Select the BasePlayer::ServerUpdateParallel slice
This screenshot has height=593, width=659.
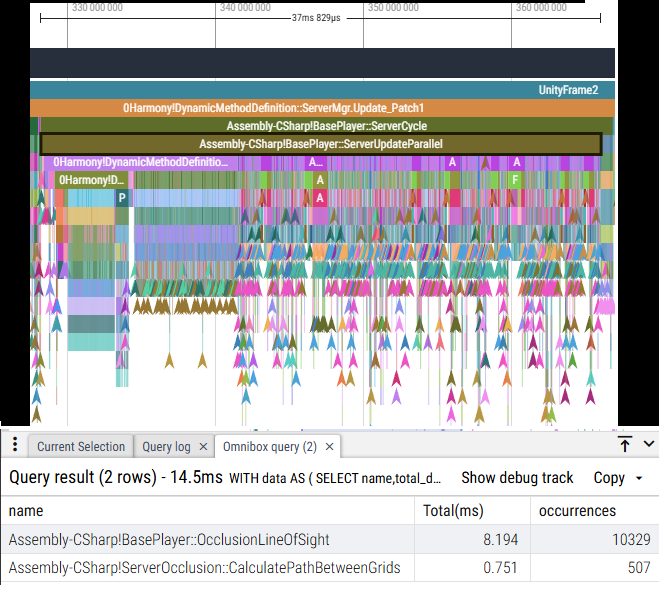tap(321, 144)
